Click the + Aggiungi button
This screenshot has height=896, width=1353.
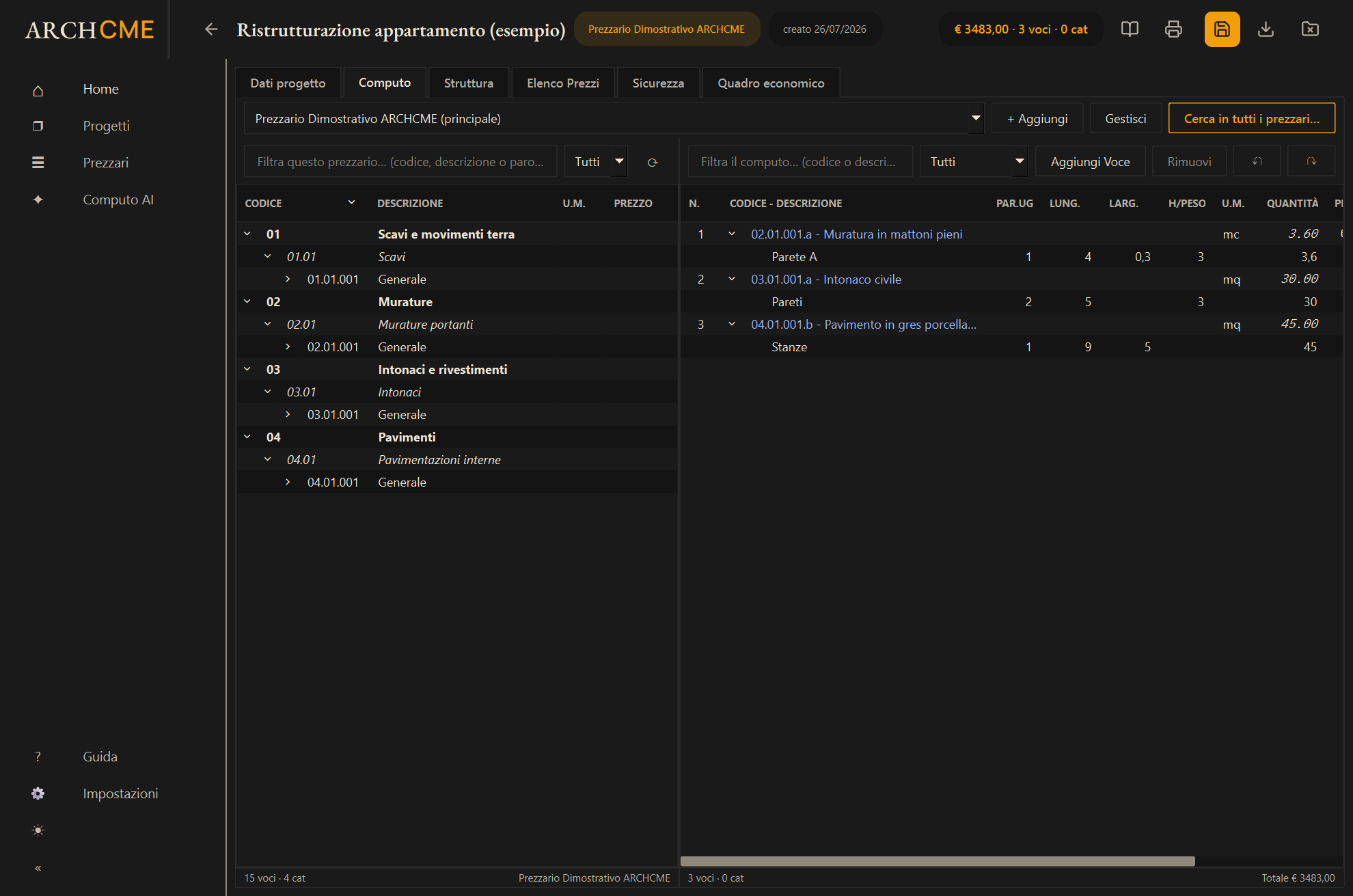coord(1037,119)
